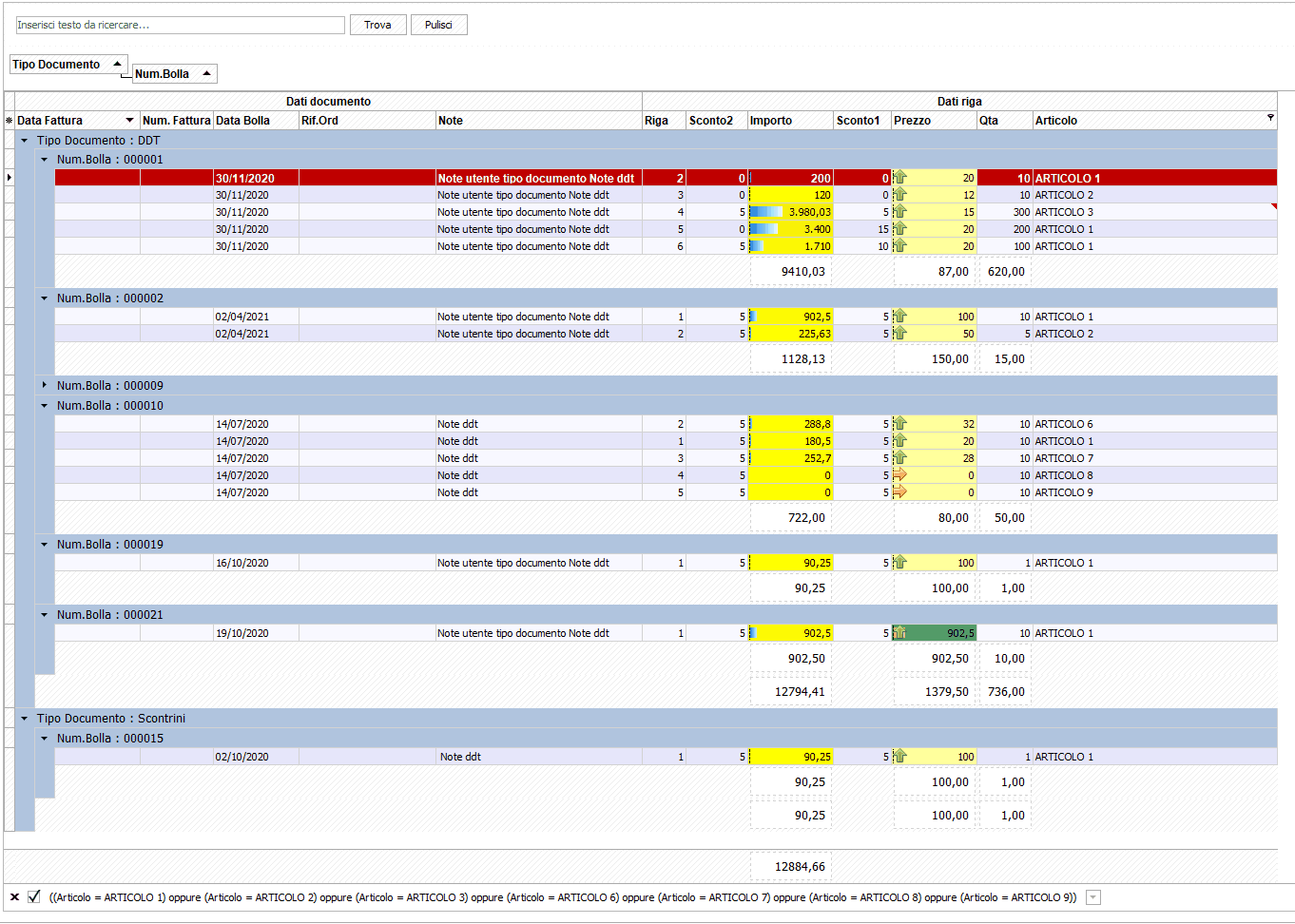Click the Pulisci clear button

438,25
